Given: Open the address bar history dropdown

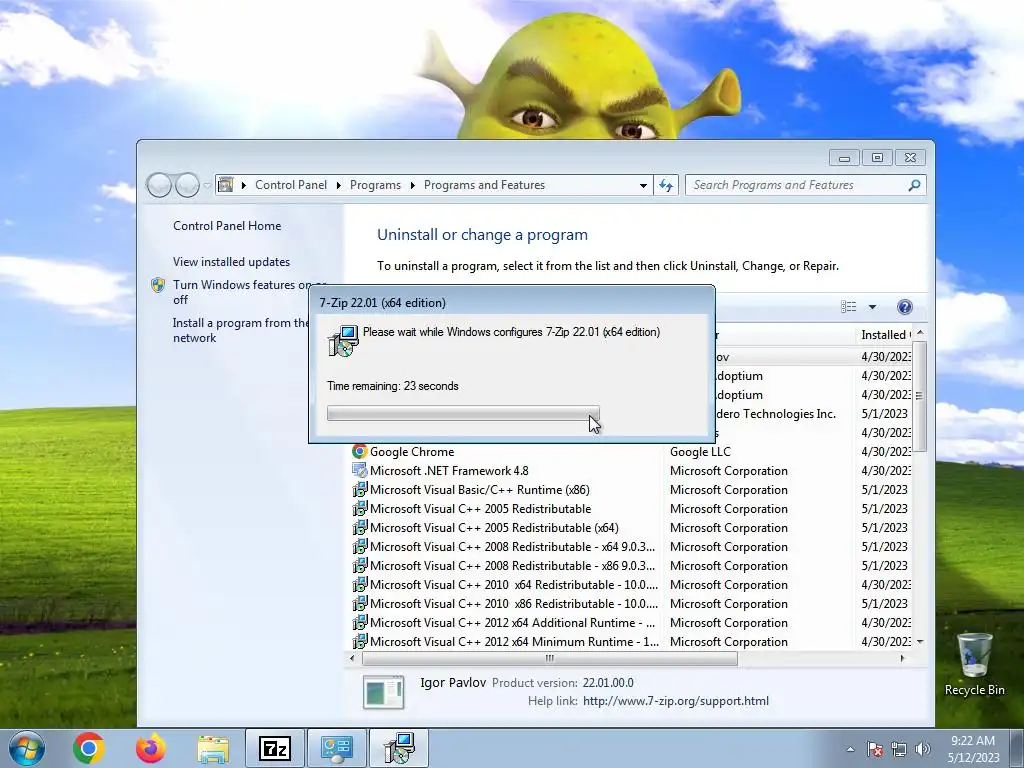Looking at the screenshot, I should pos(643,185).
